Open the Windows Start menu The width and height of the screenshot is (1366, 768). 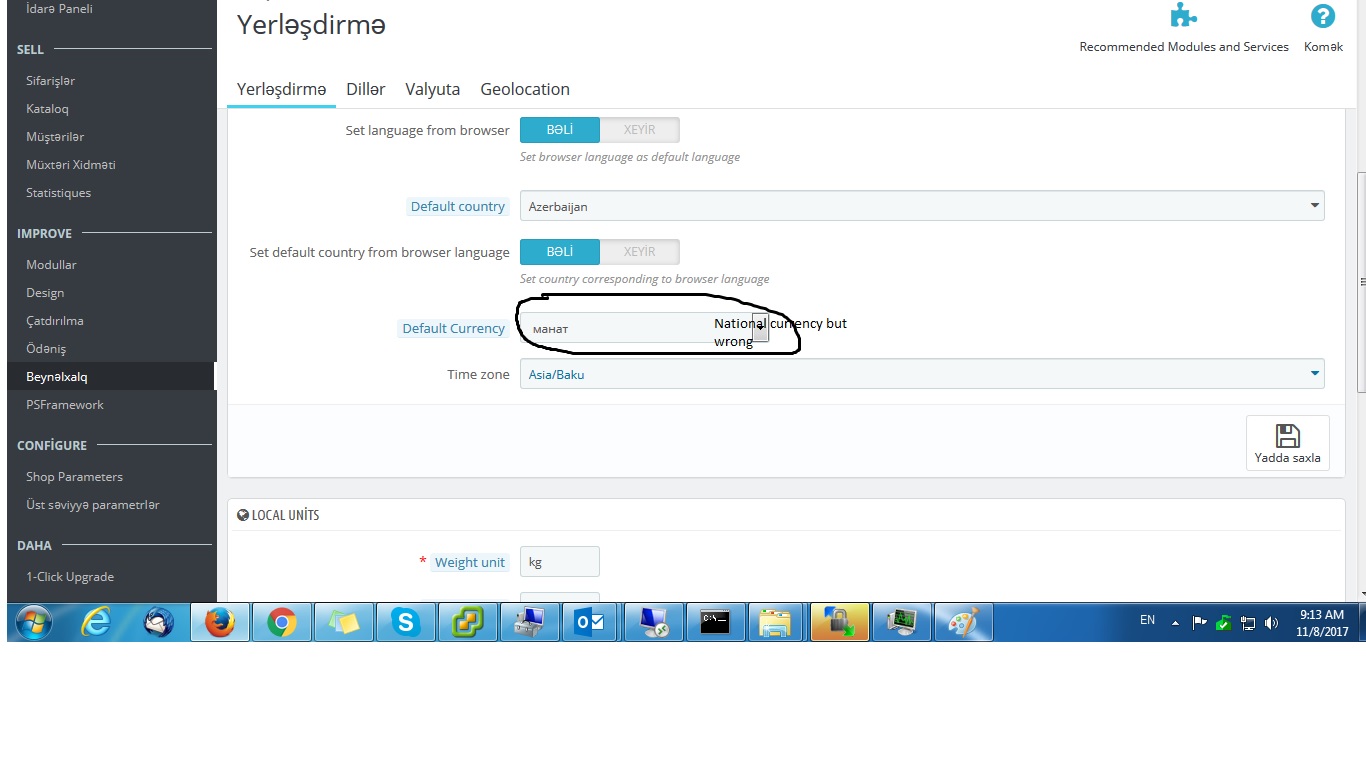(33, 622)
